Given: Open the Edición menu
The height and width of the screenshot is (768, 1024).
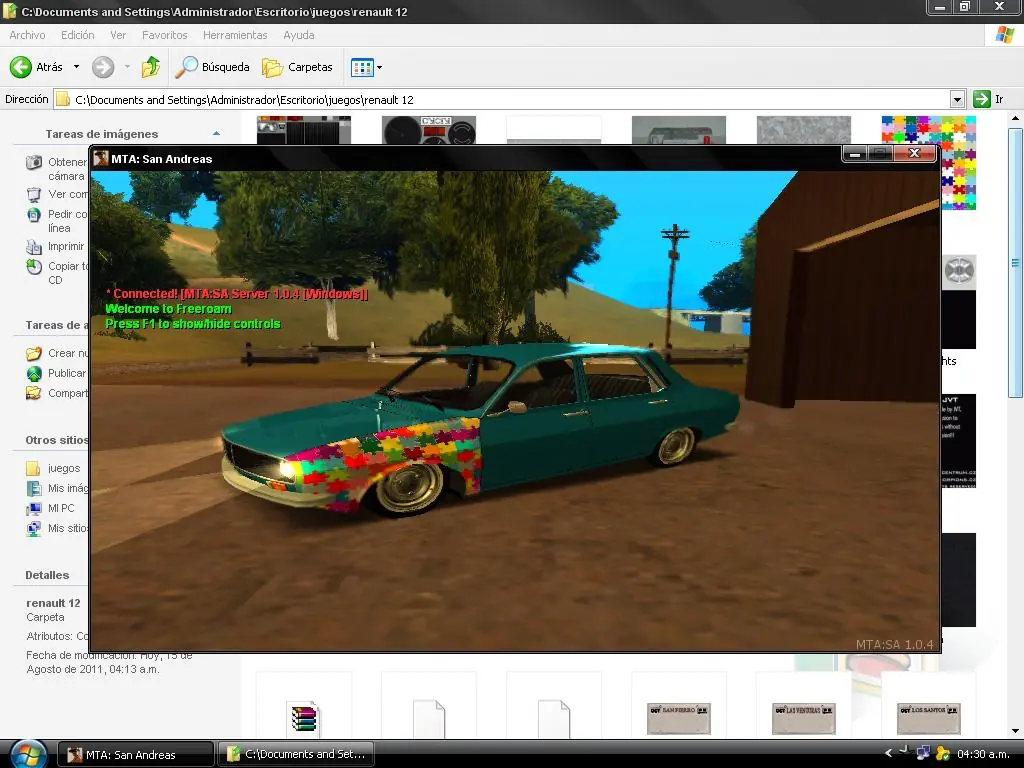Looking at the screenshot, I should [77, 35].
